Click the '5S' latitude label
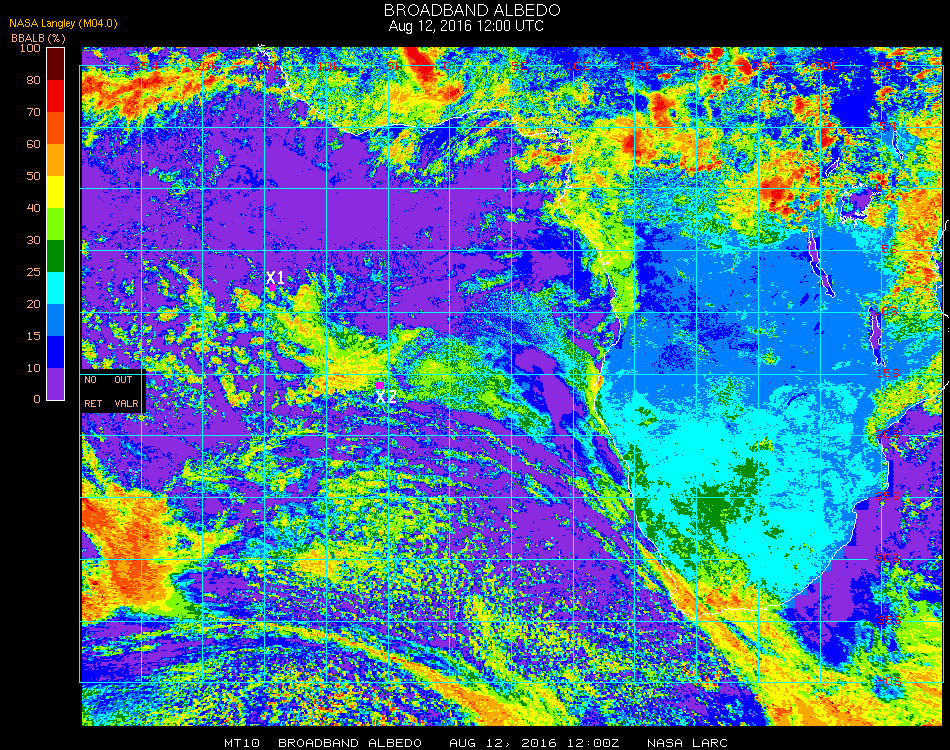Image resolution: width=950 pixels, height=750 pixels. coord(889,250)
